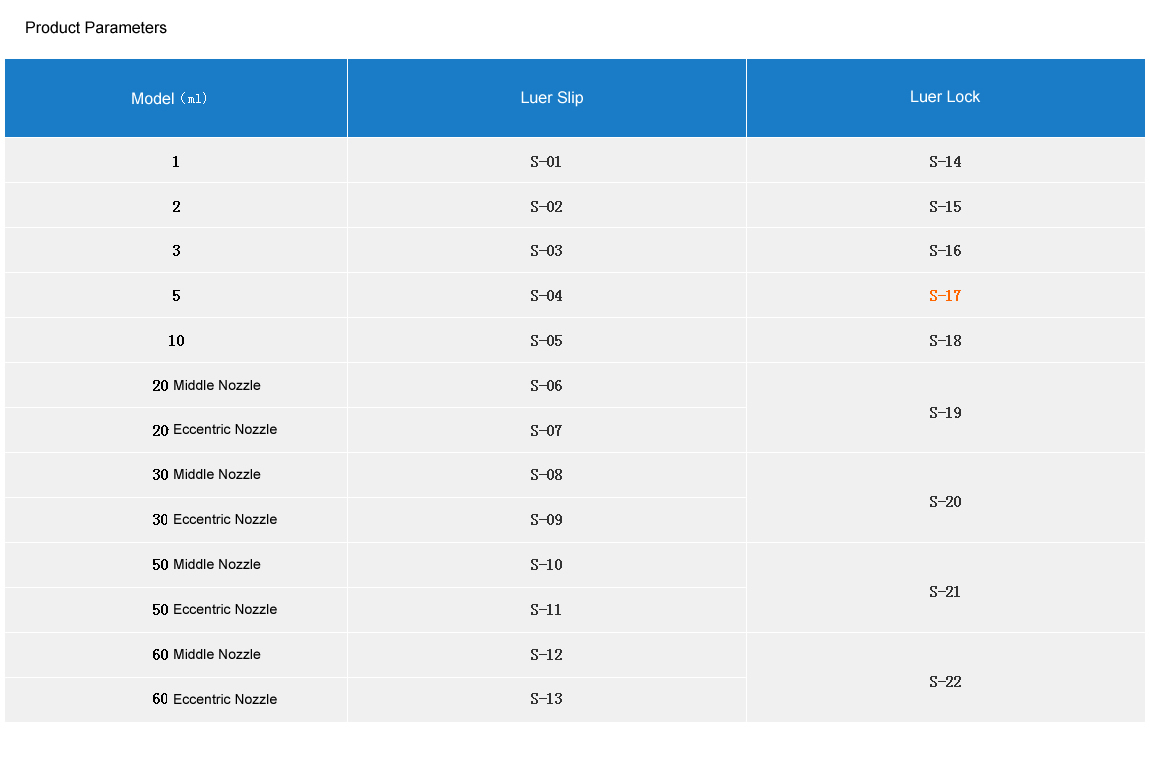Screen dimensions: 1150x760
Task: Select the 60 Eccentric Nozzle row label
Action: (214, 699)
